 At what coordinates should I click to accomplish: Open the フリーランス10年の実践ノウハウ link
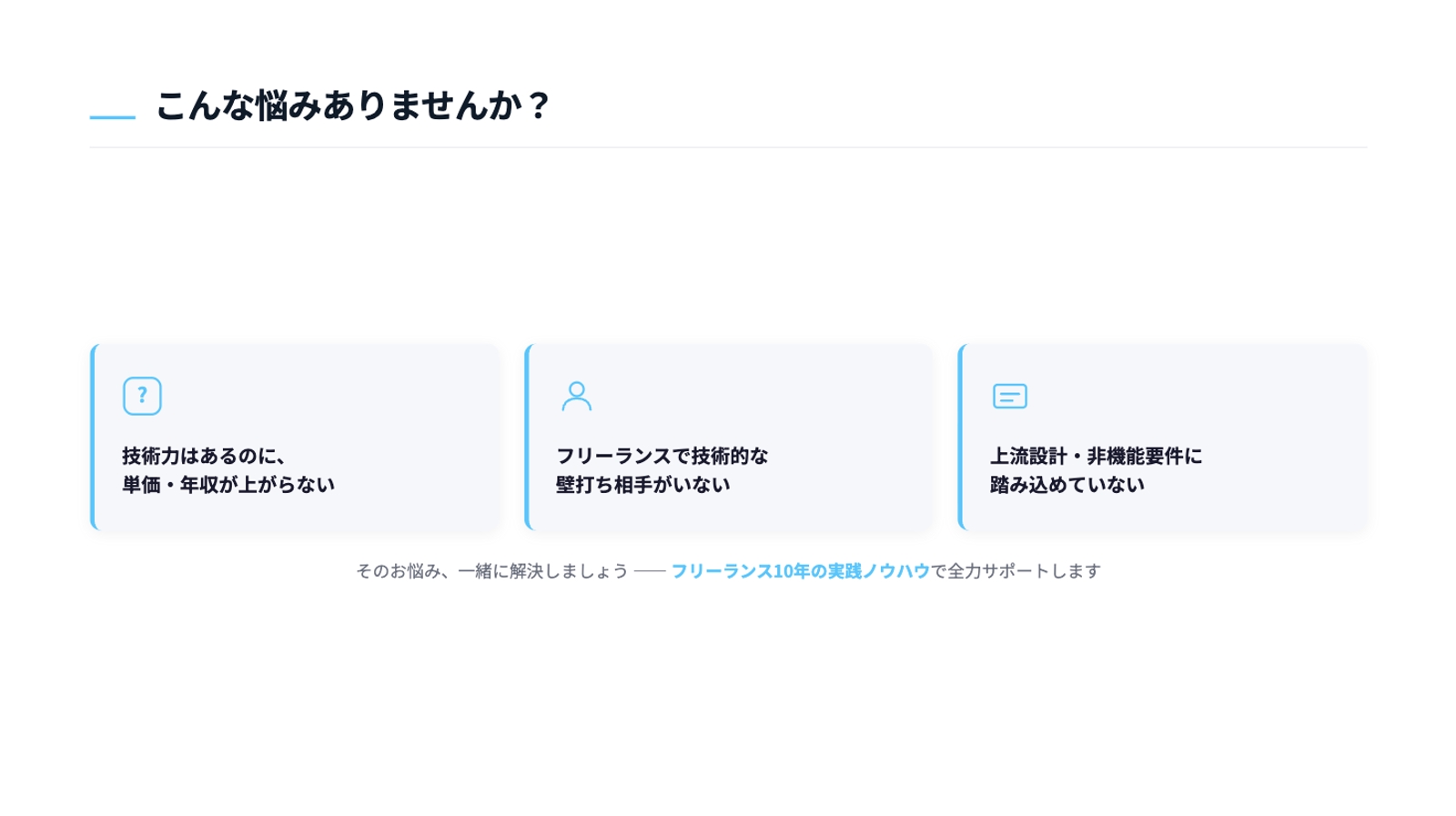click(800, 572)
